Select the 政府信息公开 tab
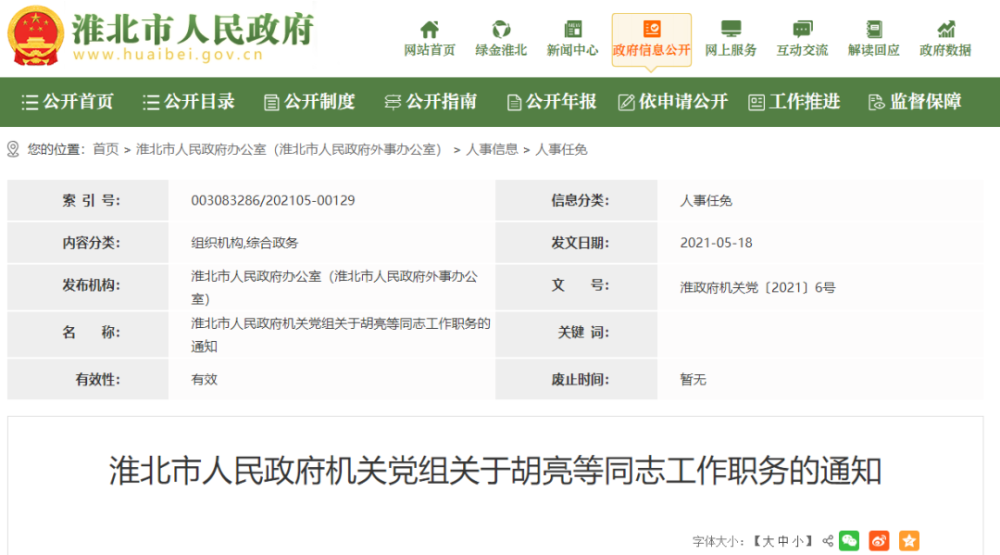Screen dimensions: 1000x555 click(652, 40)
